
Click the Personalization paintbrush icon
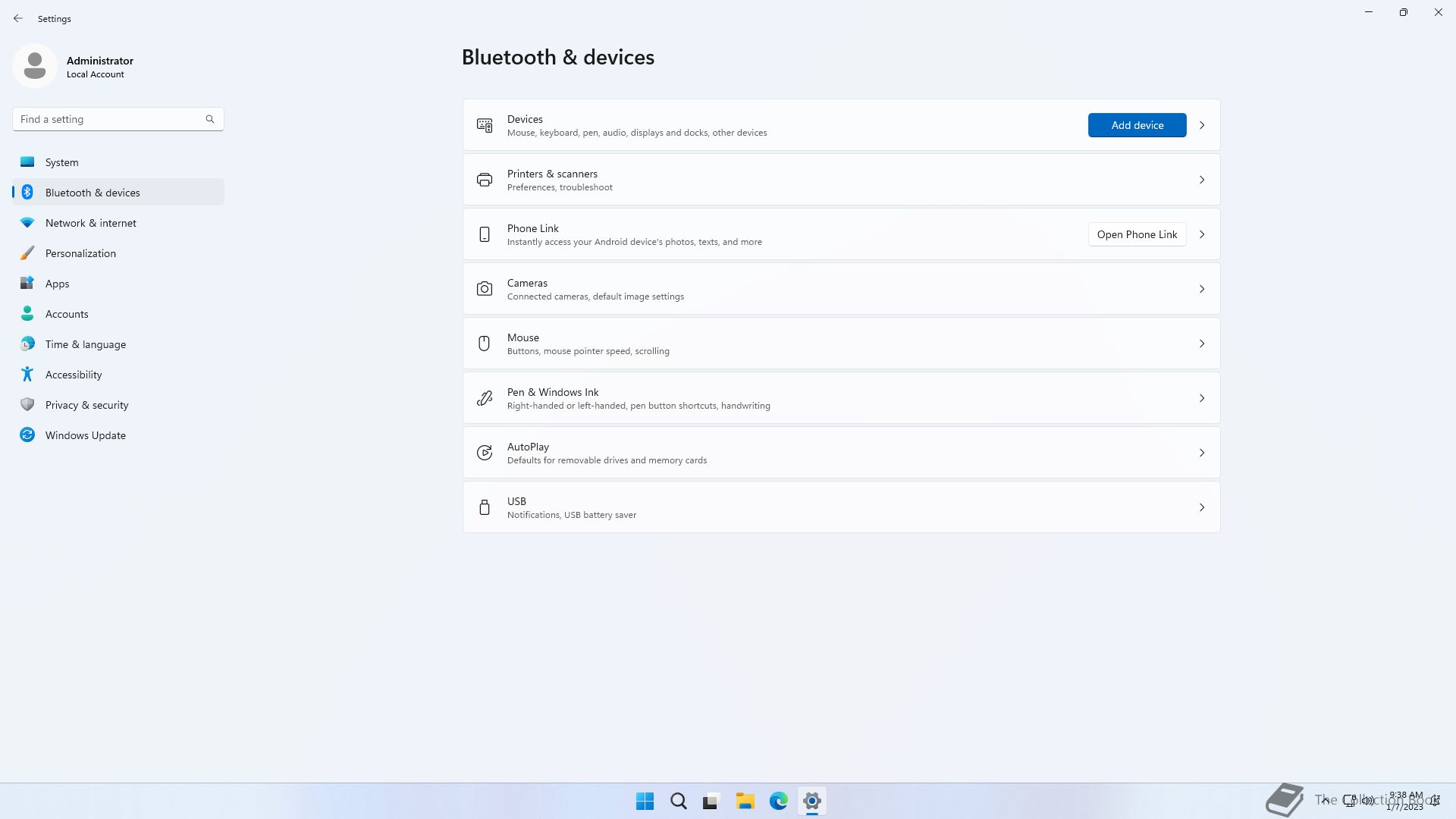point(27,253)
